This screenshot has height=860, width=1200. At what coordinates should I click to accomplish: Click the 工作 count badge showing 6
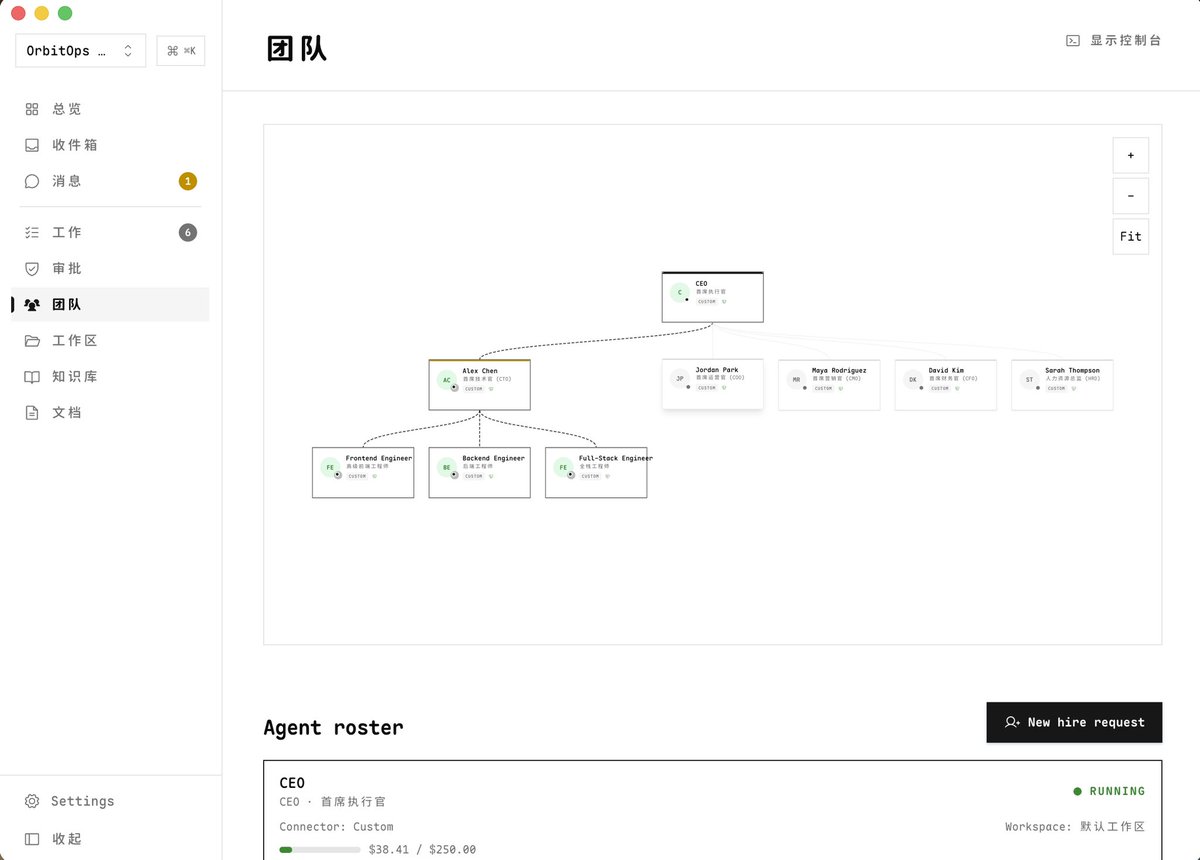click(188, 232)
